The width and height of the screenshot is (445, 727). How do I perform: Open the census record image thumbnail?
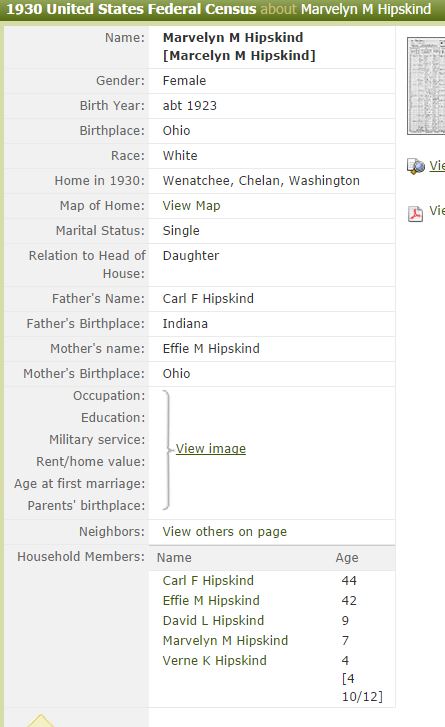pyautogui.click(x=426, y=86)
